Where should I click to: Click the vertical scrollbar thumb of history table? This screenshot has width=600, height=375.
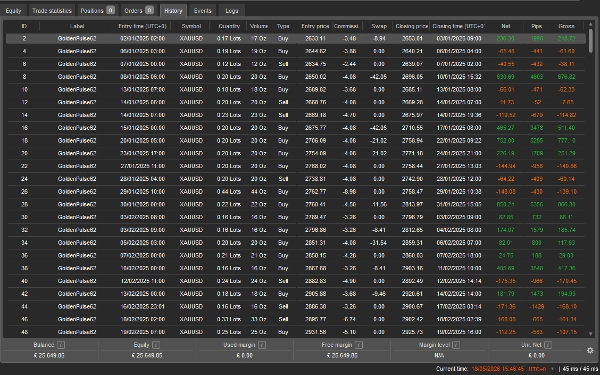point(590,41)
